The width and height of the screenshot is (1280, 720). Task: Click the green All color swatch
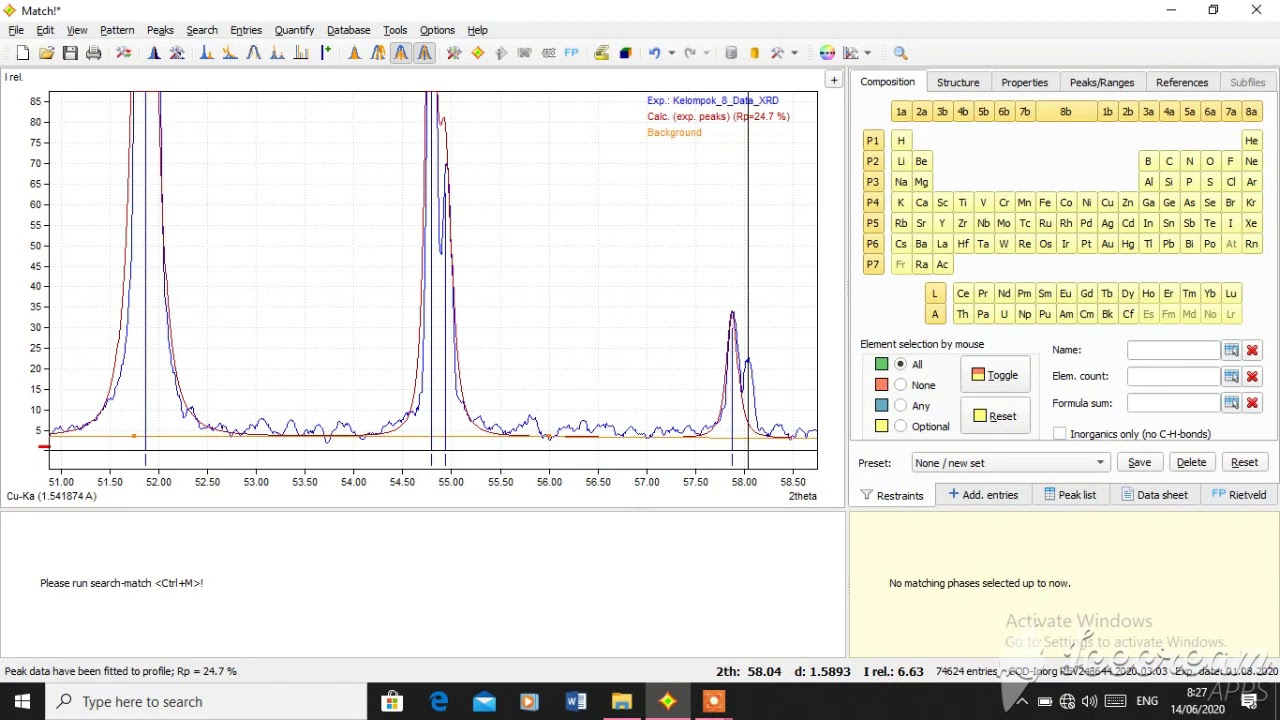[881, 364]
